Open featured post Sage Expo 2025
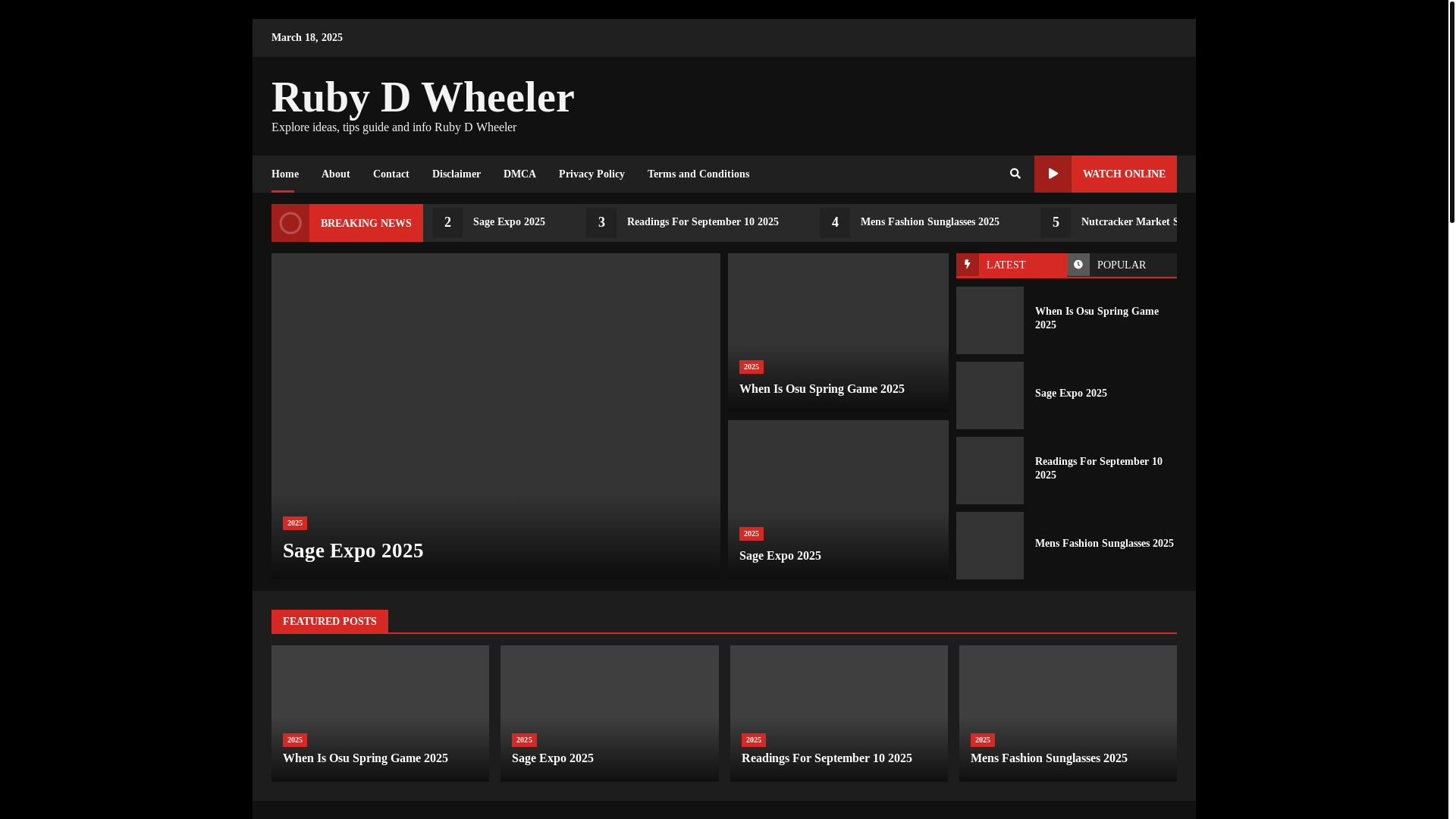 [553, 758]
